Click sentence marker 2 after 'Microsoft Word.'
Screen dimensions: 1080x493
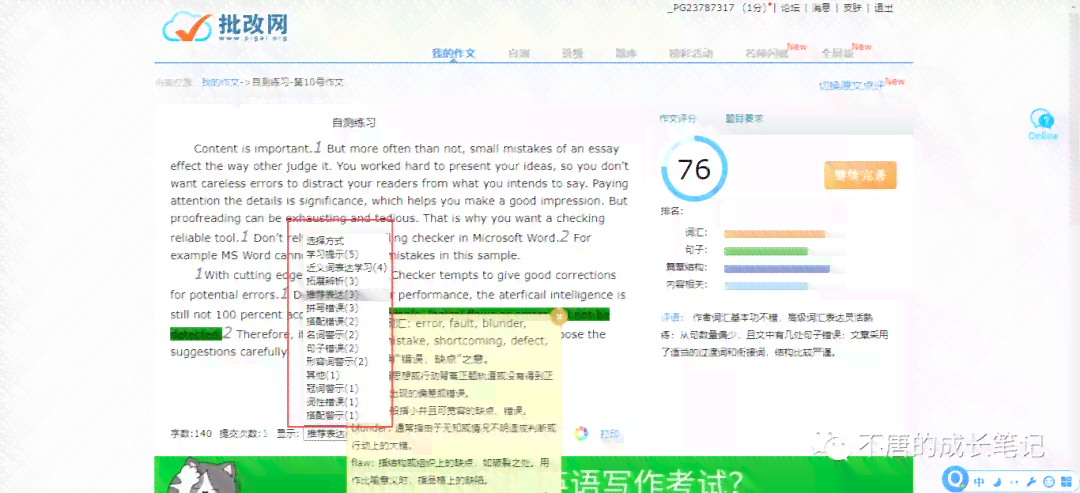[564, 237]
